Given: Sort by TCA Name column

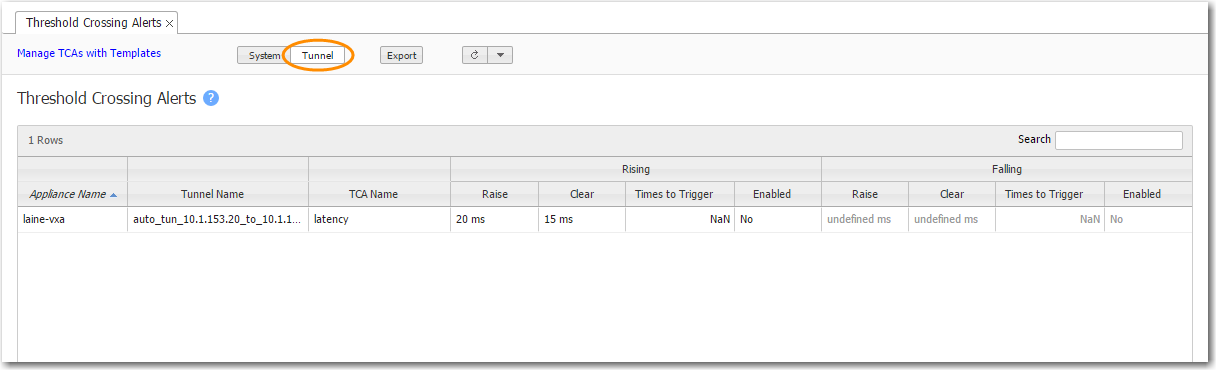Looking at the screenshot, I should pos(379,194).
